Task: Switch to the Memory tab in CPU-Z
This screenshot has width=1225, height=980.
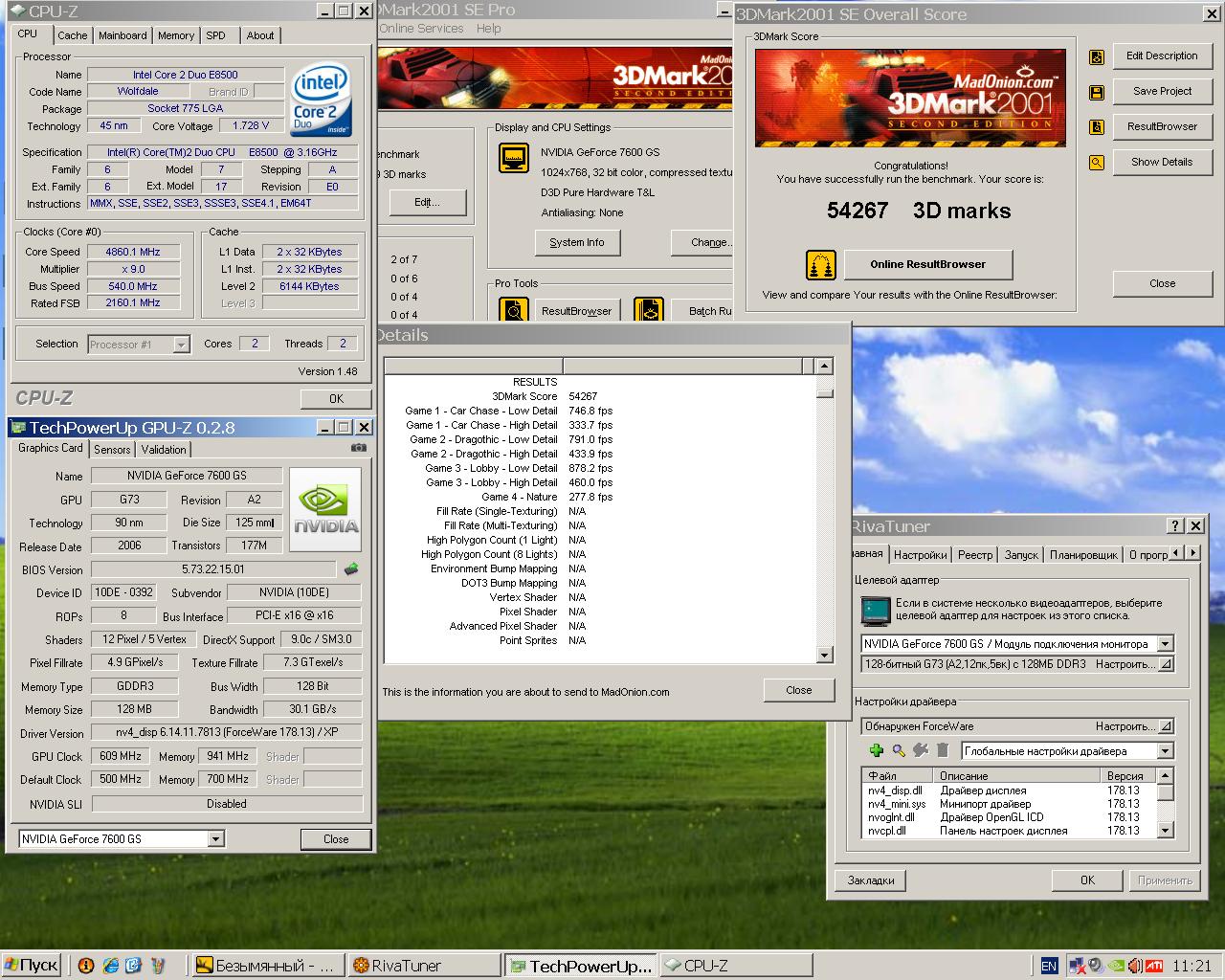Action: pyautogui.click(x=176, y=35)
